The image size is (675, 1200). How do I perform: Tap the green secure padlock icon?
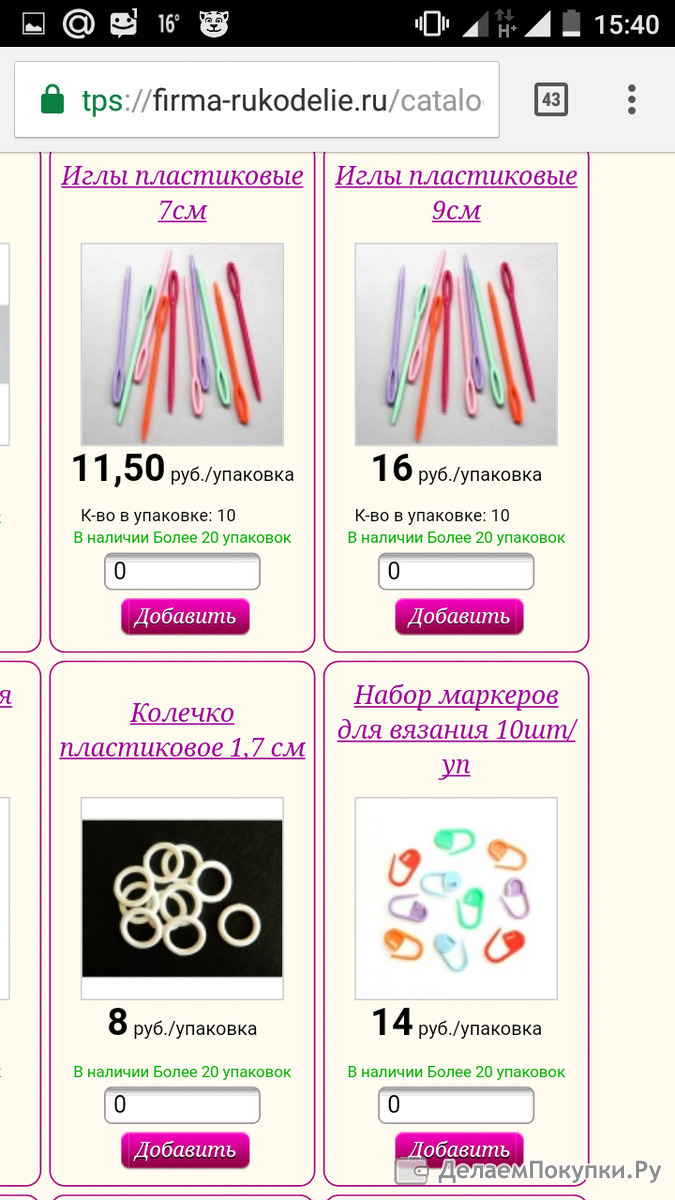51,99
